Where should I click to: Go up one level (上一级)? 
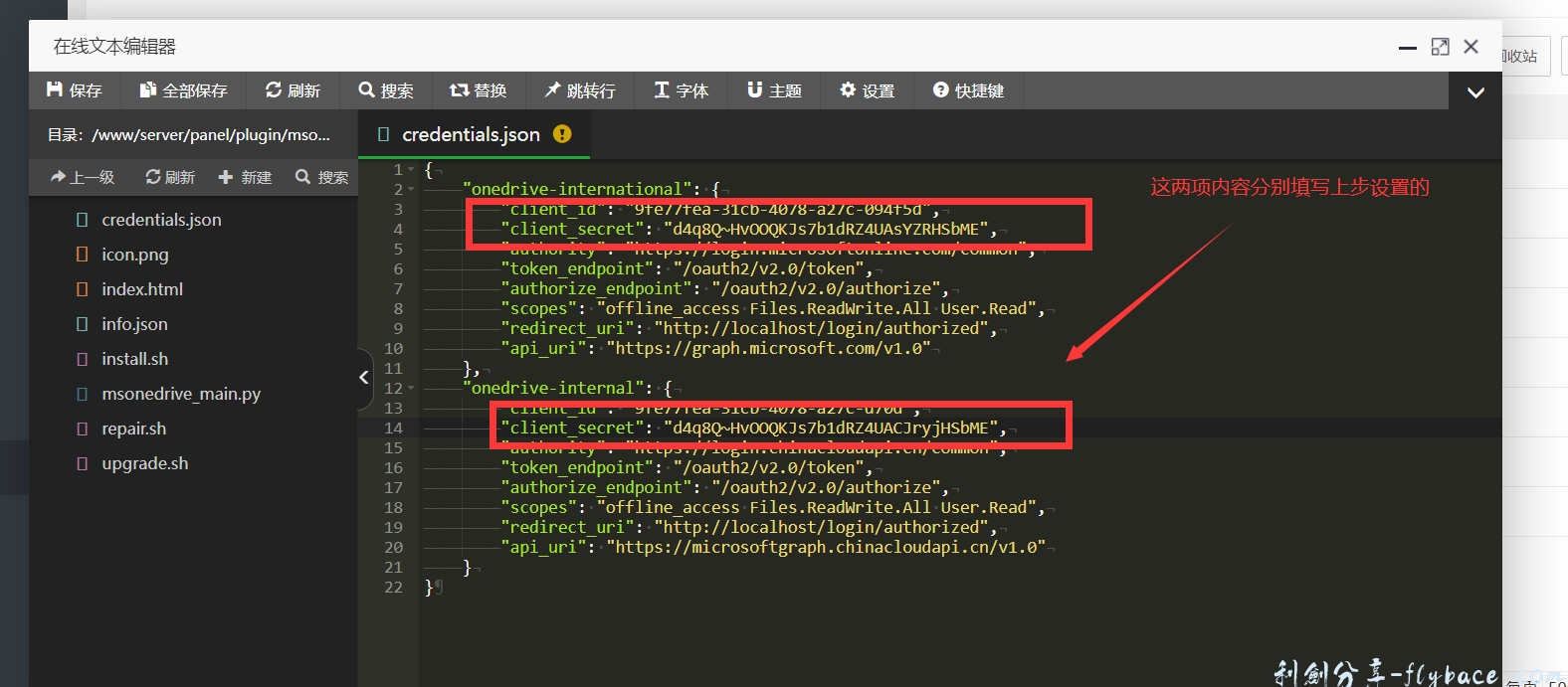pos(83,177)
